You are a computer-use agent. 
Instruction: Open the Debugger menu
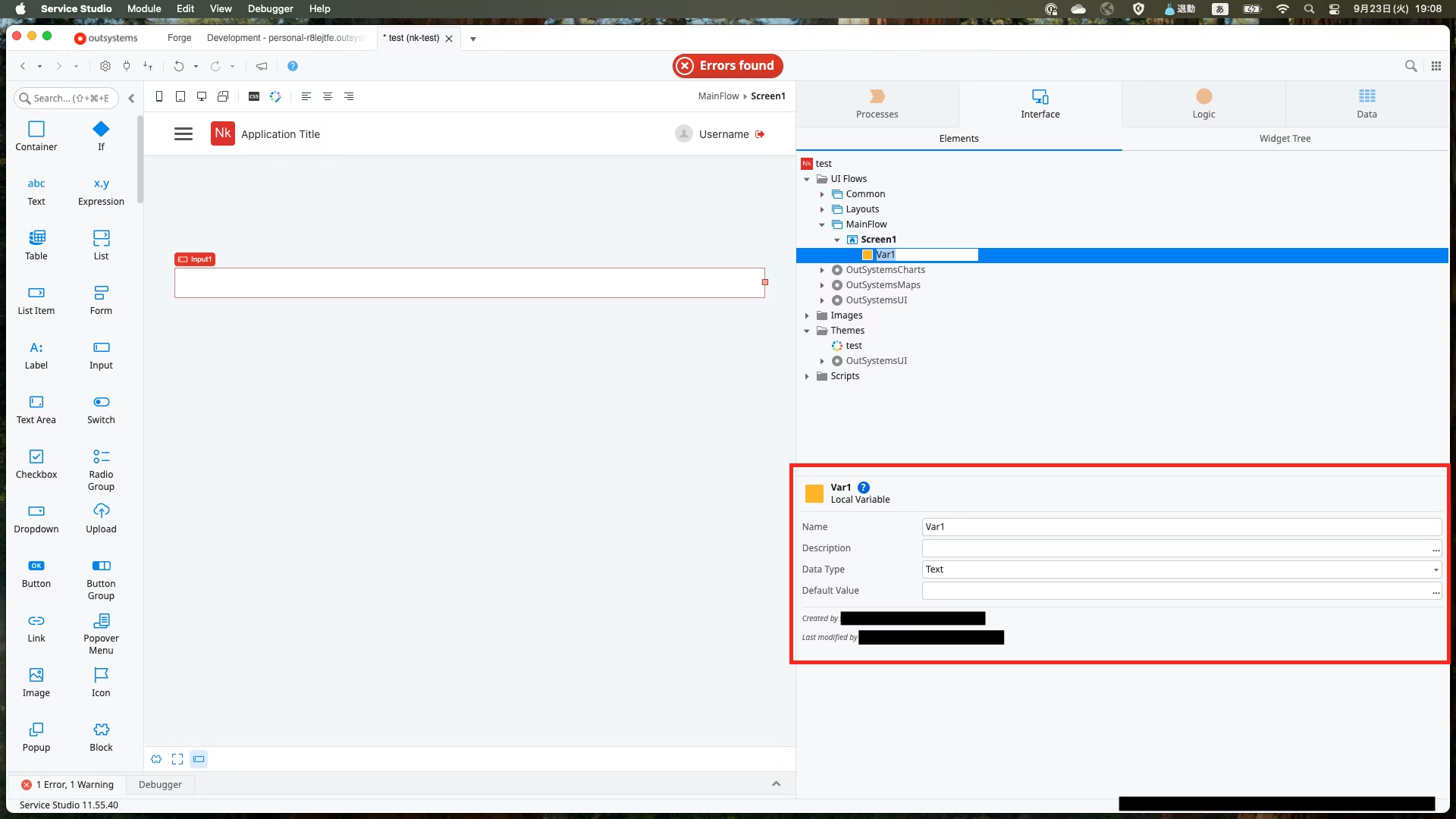(270, 8)
